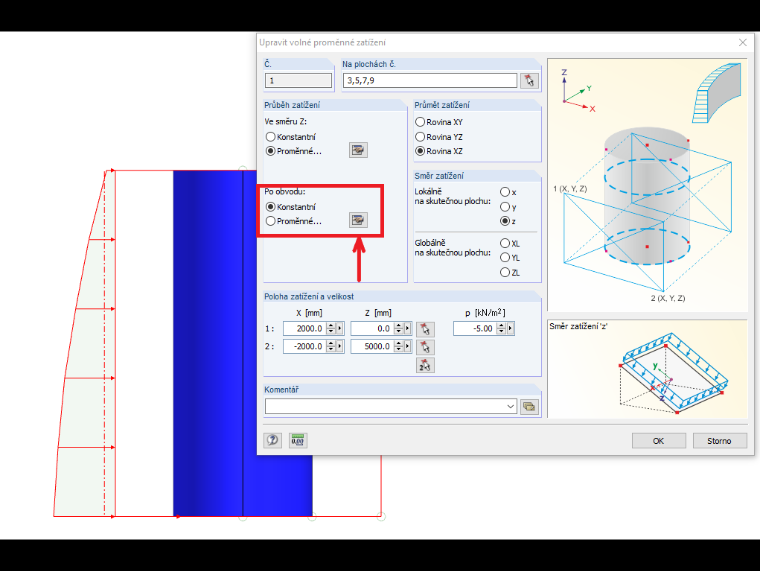760x571 pixels.
Task: Click the X coordinate field for point 2
Action: tap(305, 346)
